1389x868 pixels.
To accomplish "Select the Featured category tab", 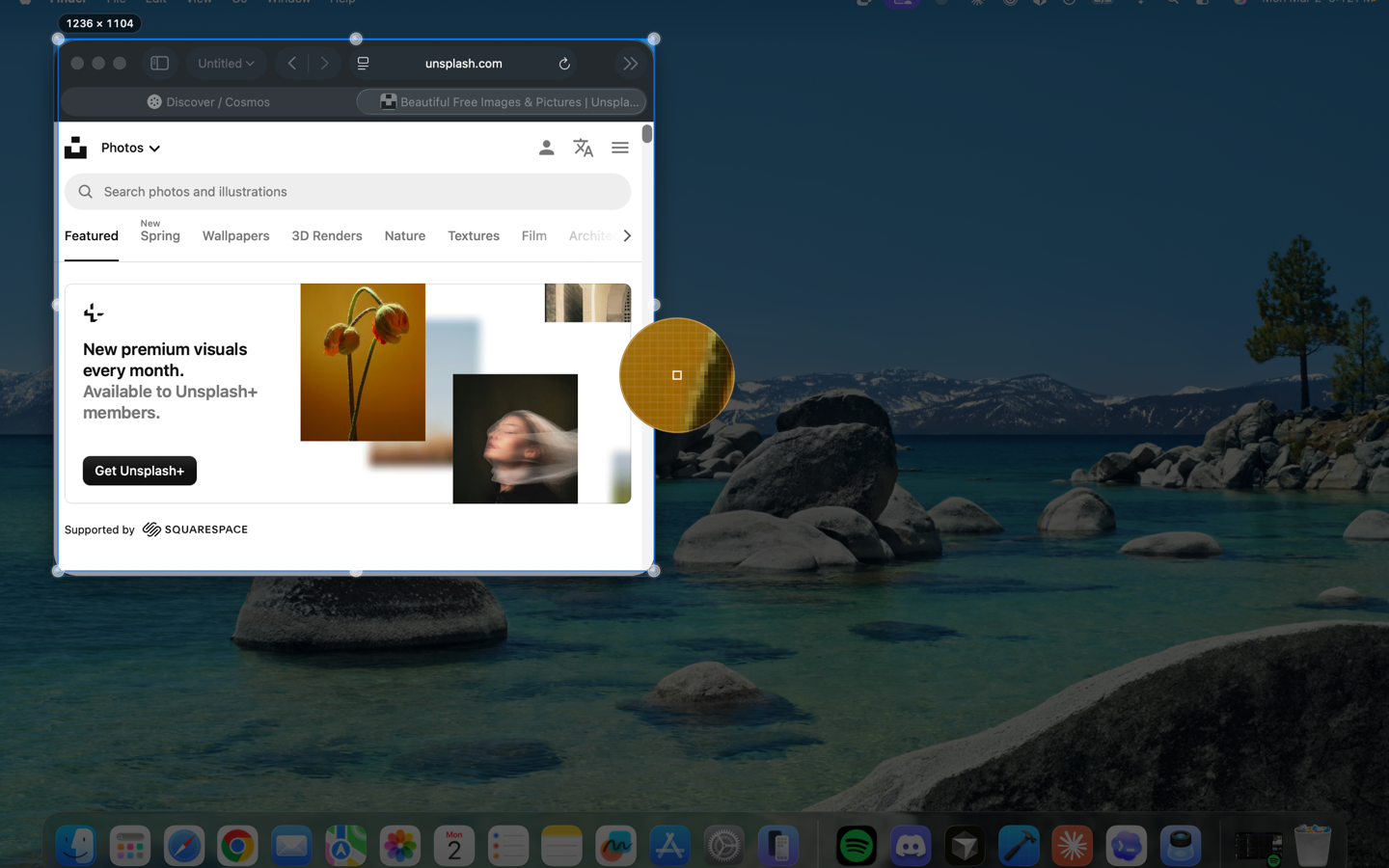I will coord(92,236).
